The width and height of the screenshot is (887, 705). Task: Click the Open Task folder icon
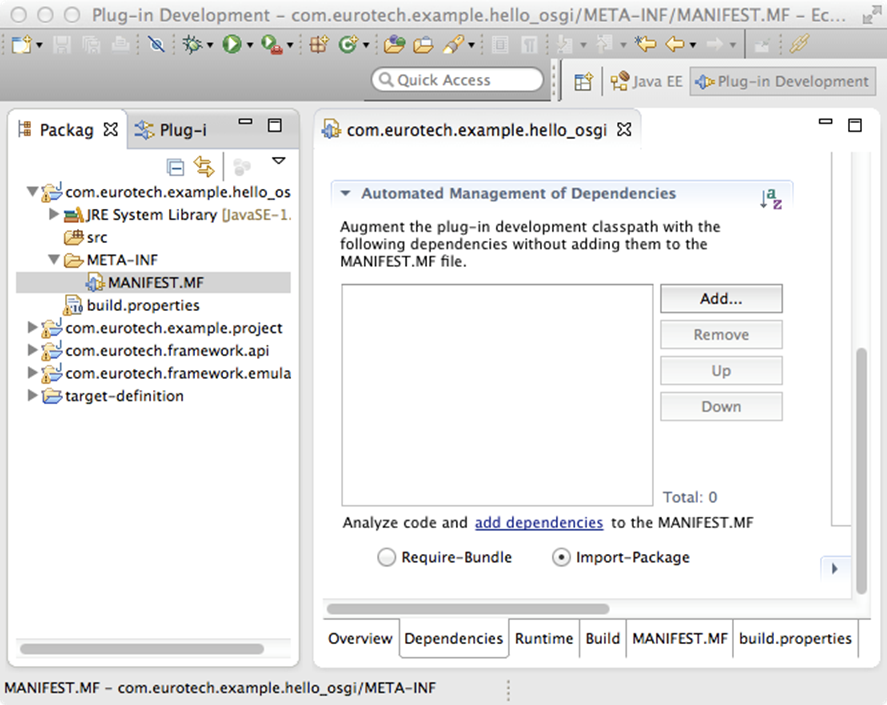coord(423,44)
